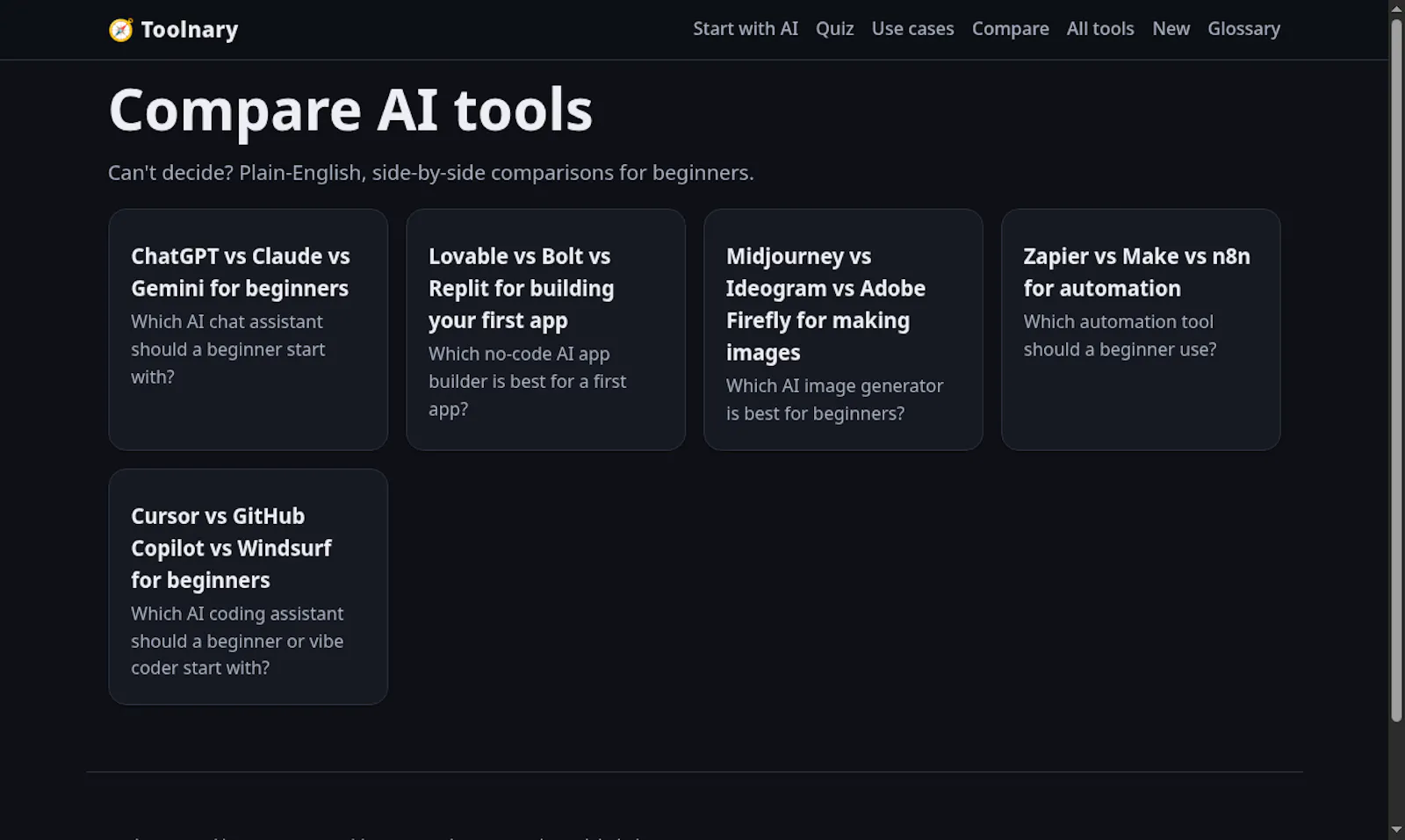Open the Quiz nav item

pos(834,29)
